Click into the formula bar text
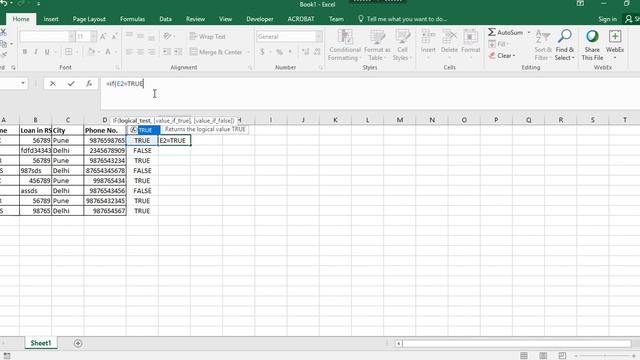640x360 pixels. [125, 84]
